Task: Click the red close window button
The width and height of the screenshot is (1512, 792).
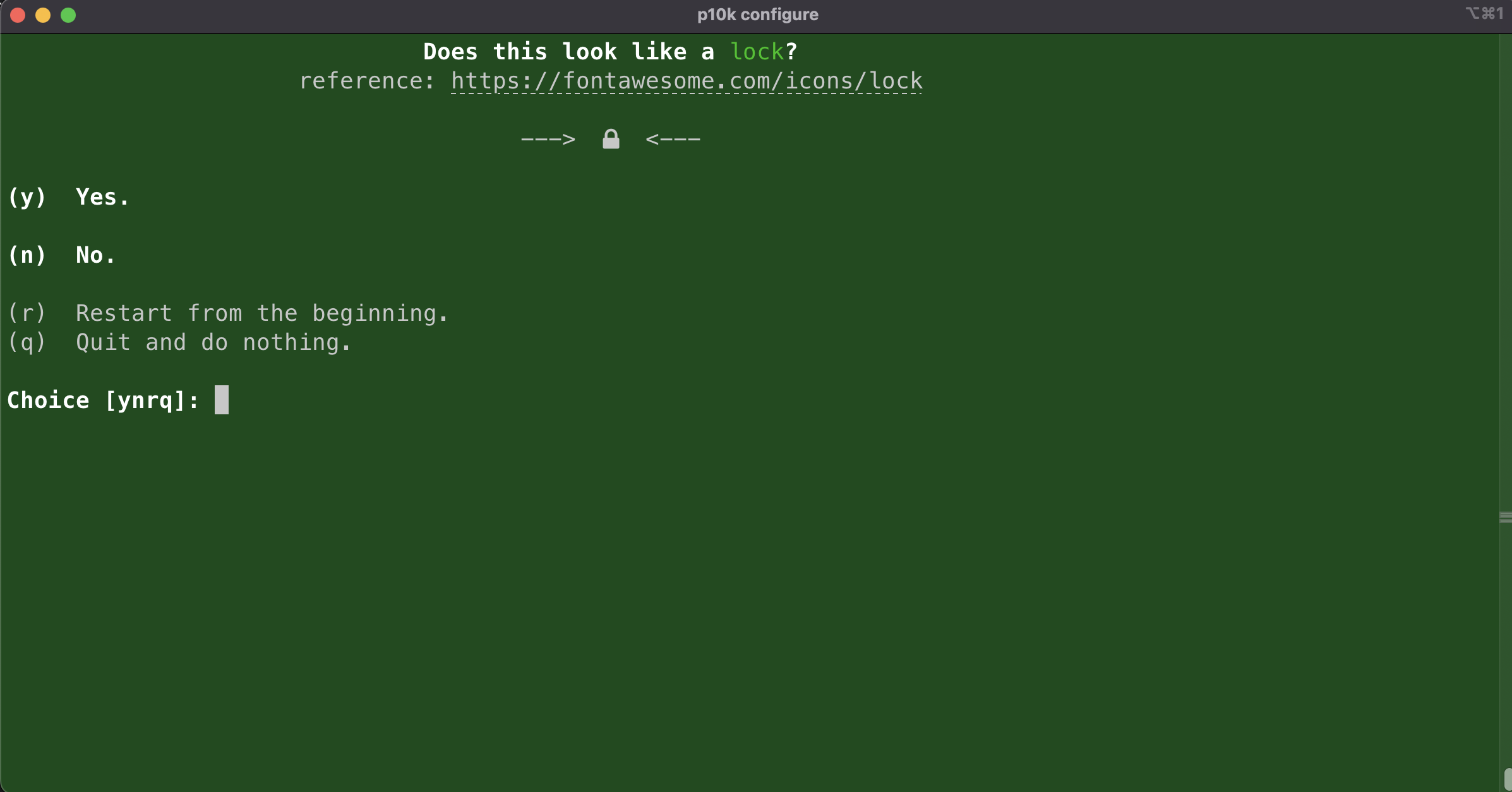Action: [18, 15]
